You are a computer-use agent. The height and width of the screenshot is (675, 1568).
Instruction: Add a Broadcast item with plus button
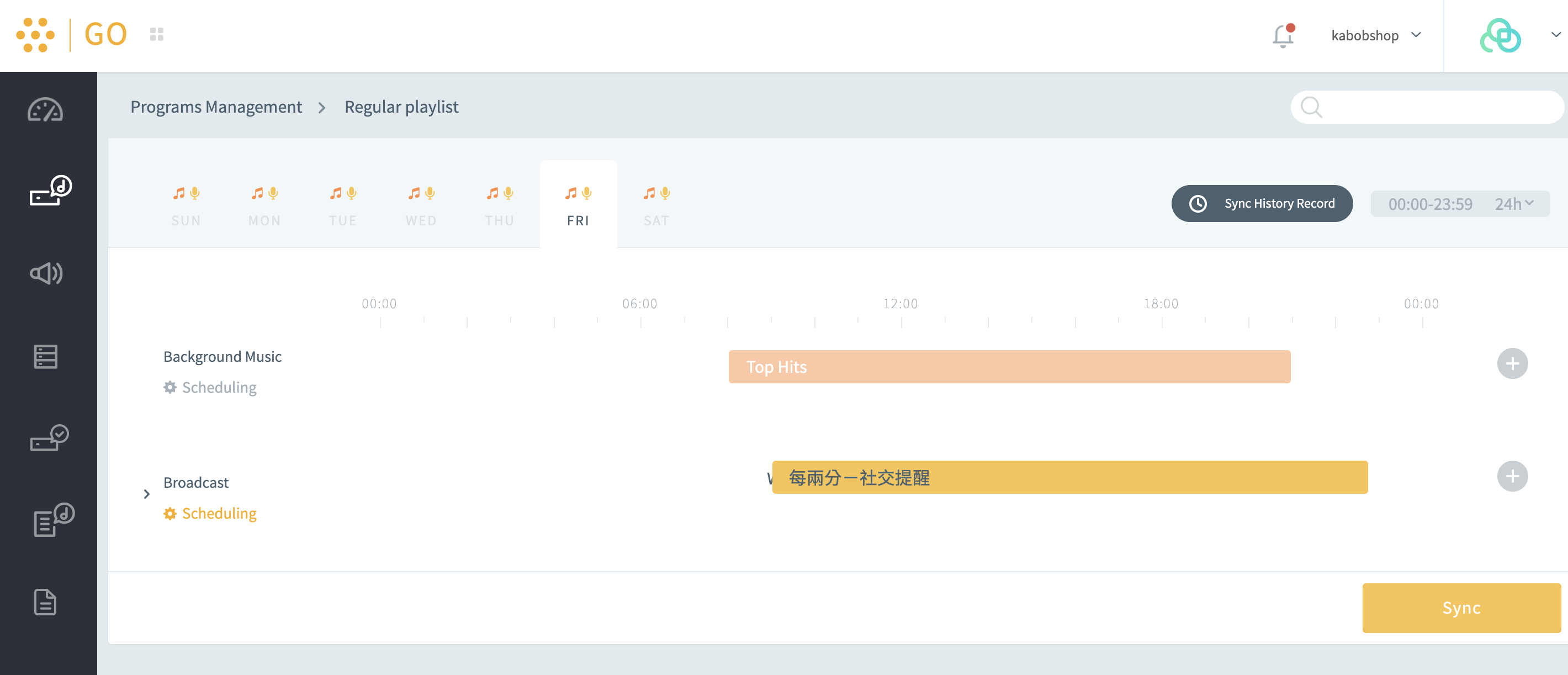(1512, 476)
